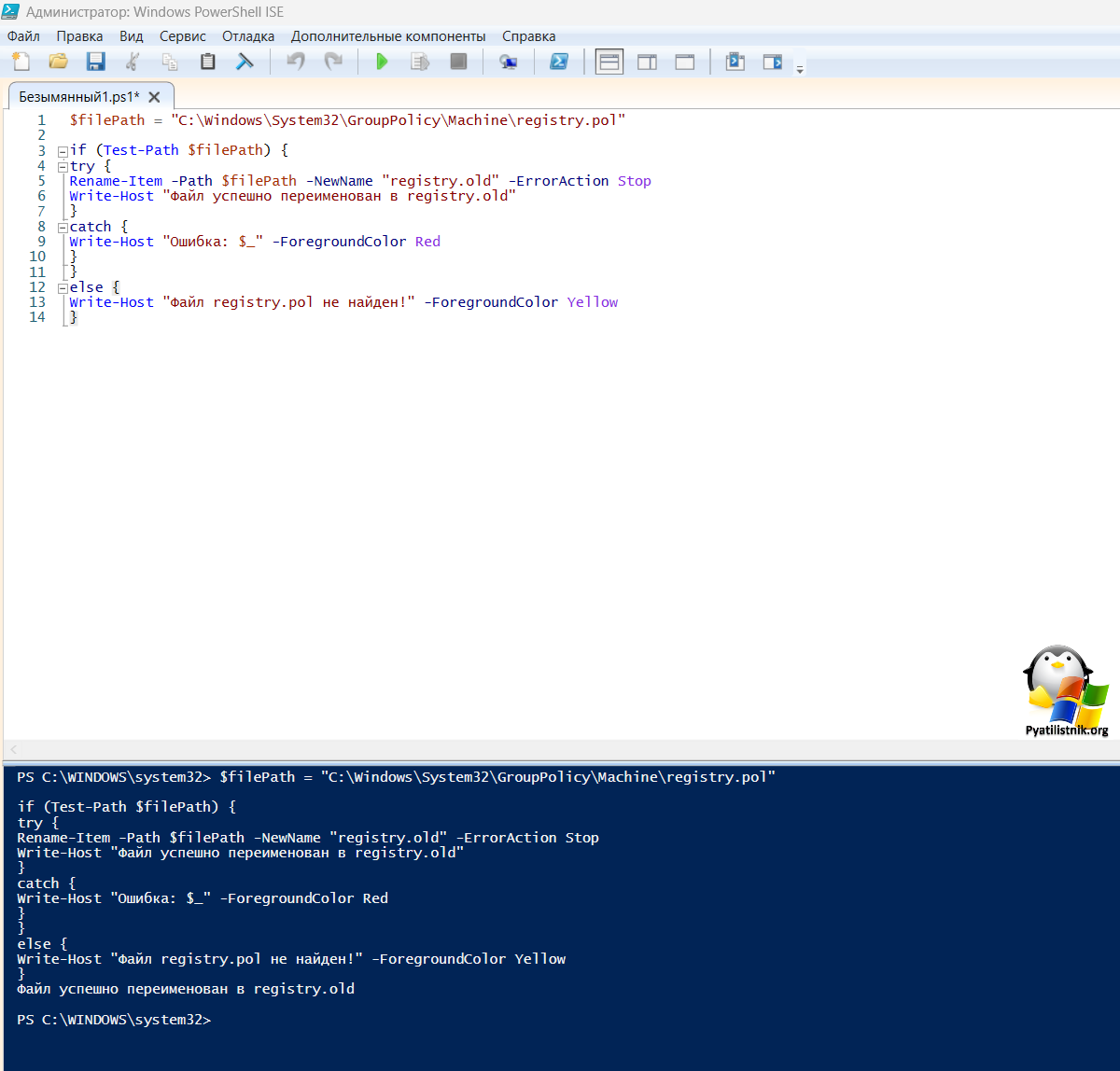
Task: Save the script with the floppy disk icon
Action: [95, 62]
